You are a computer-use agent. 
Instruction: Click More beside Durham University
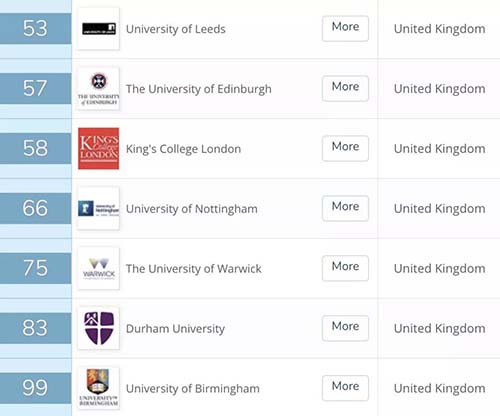[x=345, y=328]
